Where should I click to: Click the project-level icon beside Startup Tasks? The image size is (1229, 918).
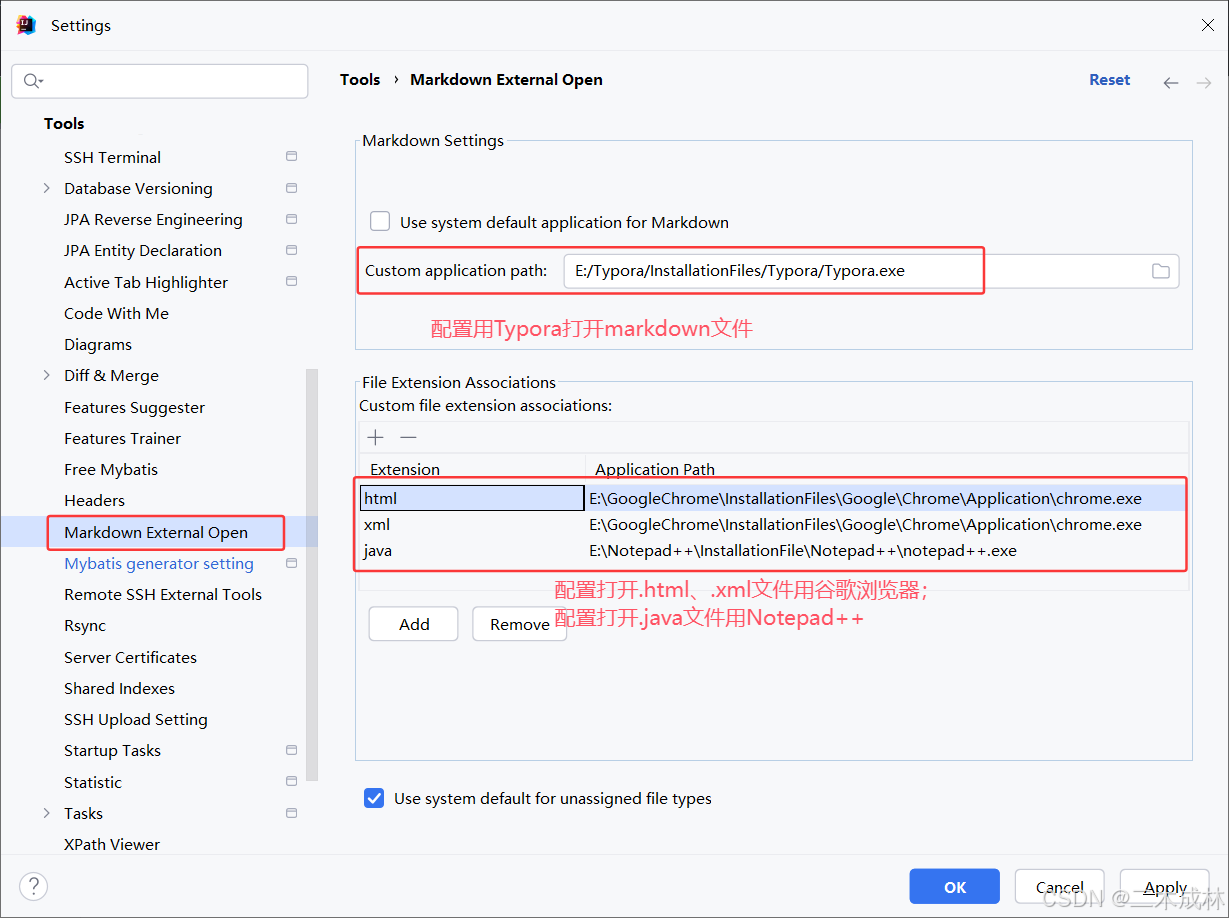pos(291,750)
